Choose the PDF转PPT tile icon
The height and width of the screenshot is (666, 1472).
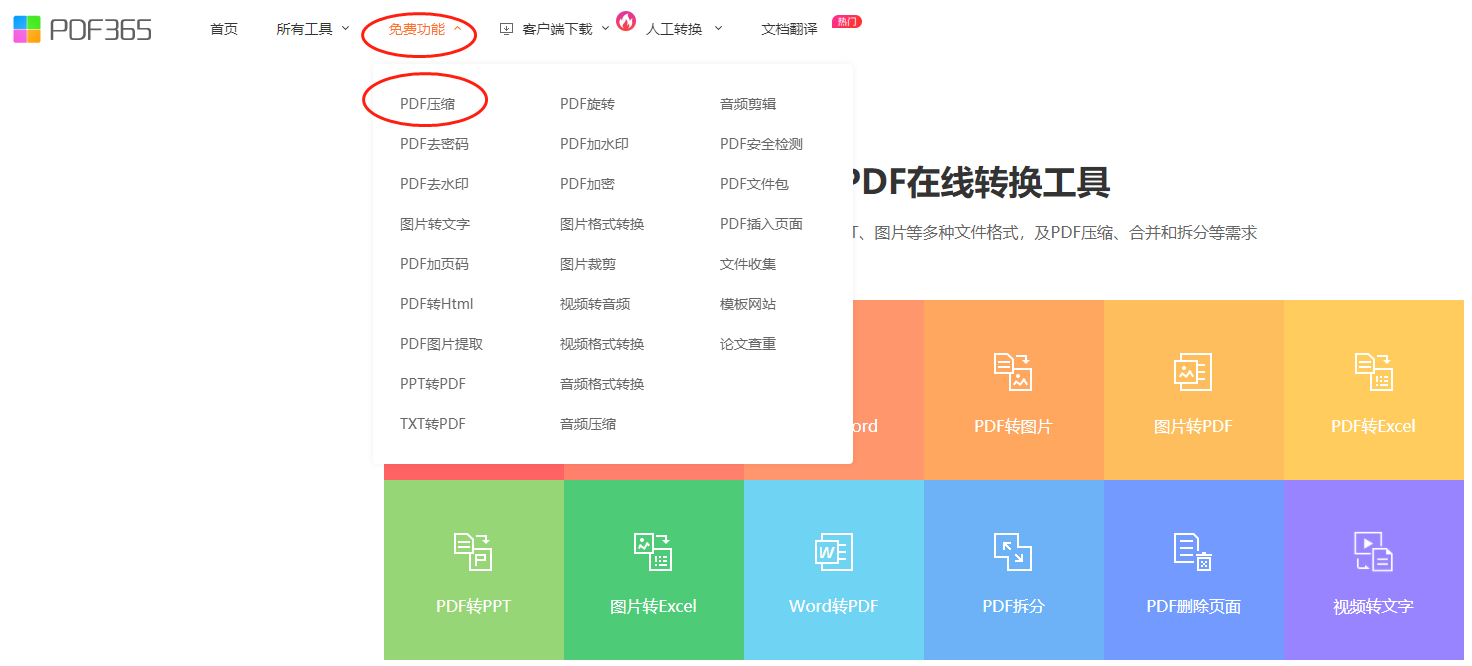pos(473,551)
